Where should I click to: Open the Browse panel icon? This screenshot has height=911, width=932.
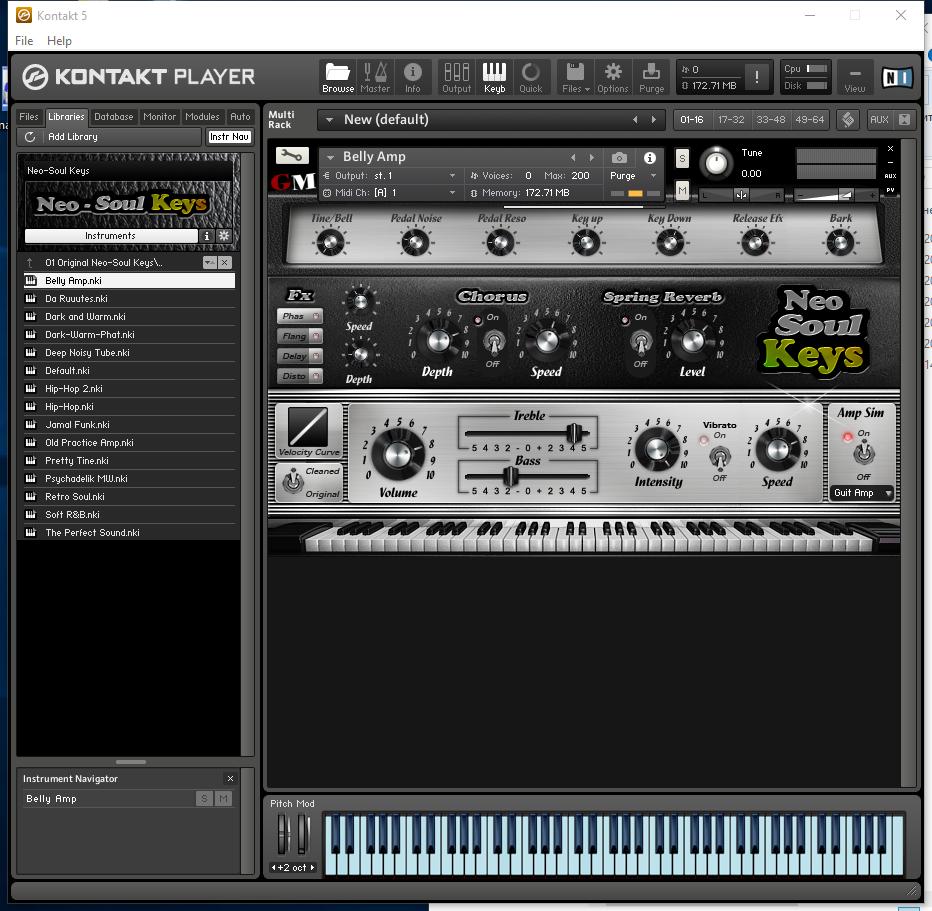338,78
